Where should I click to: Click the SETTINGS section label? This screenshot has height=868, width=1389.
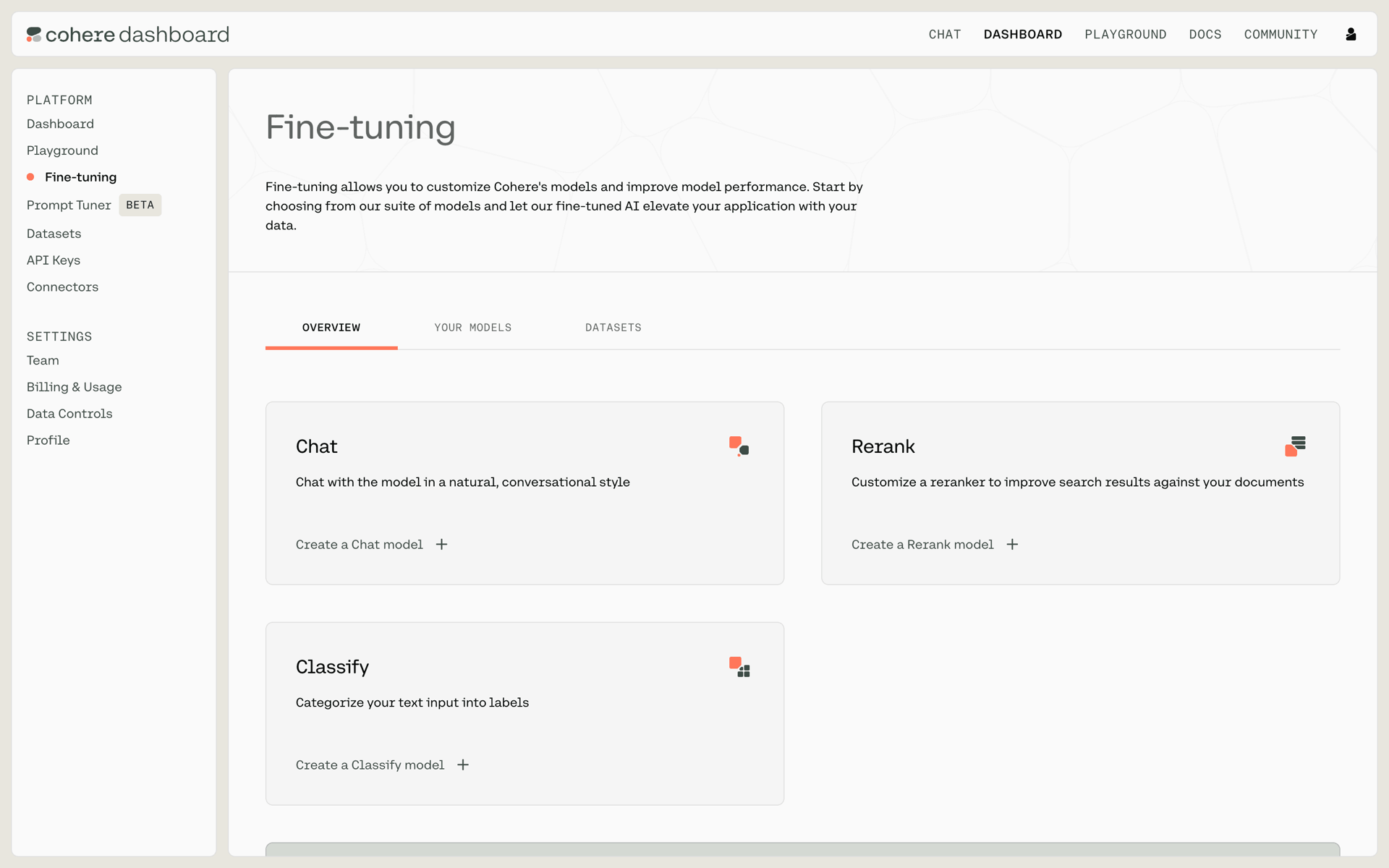[59, 336]
